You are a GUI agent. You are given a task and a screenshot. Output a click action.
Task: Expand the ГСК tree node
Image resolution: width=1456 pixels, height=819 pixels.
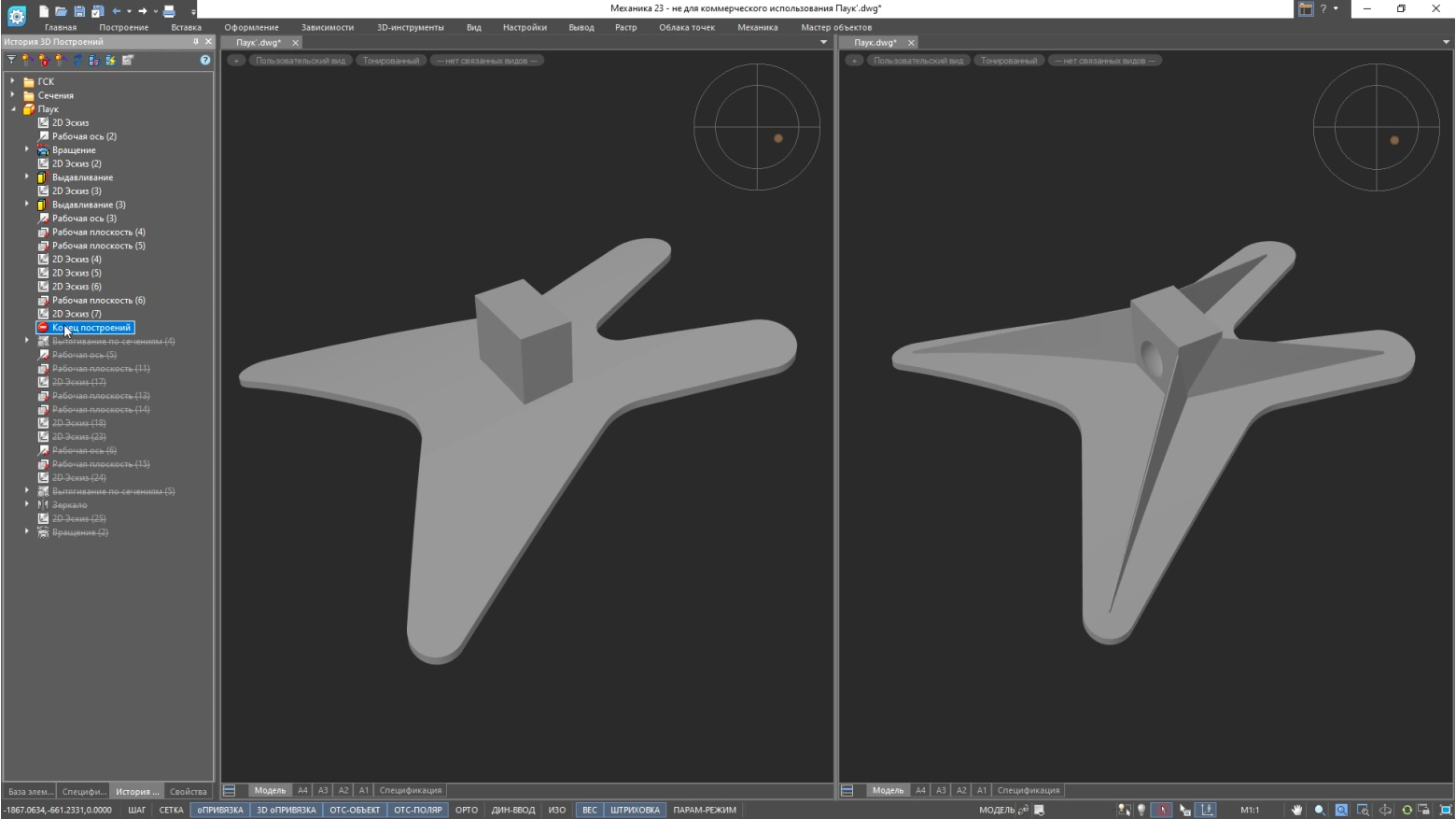pyautogui.click(x=13, y=81)
